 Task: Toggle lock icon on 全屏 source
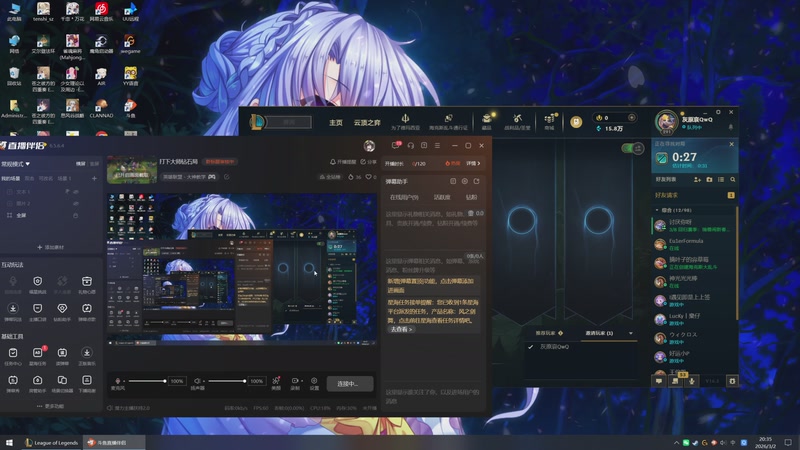pyautogui.click(x=76, y=215)
